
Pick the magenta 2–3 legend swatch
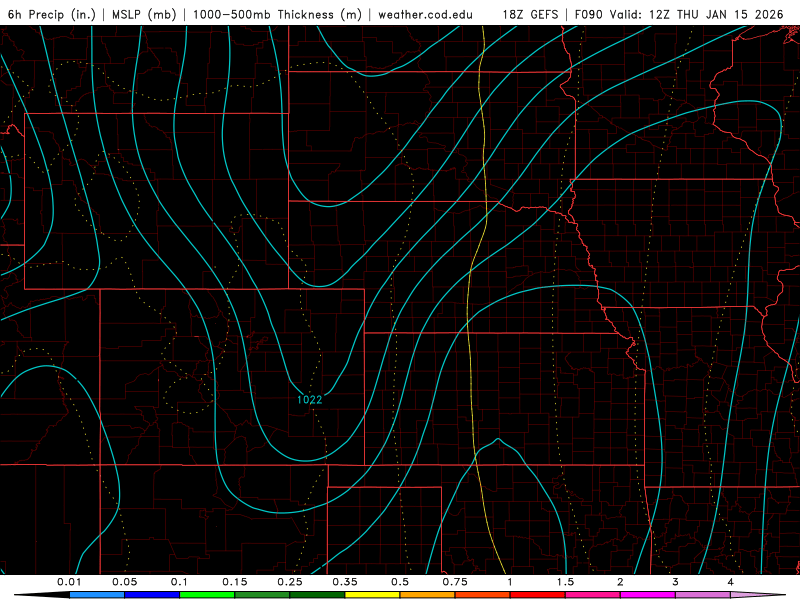(x=648, y=595)
